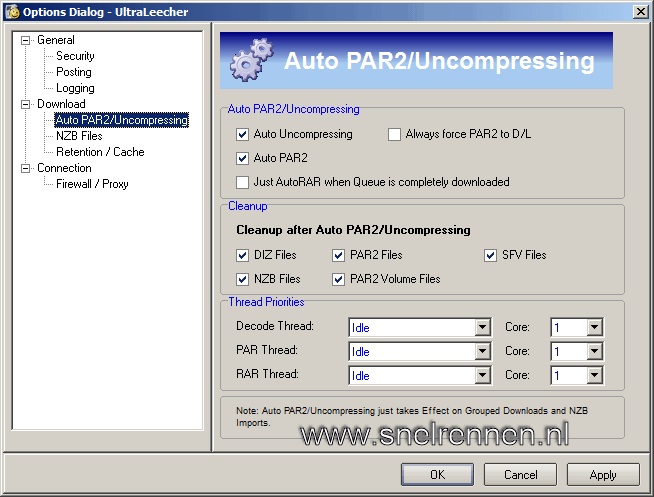Uncheck SFV Files cleanup option

[x=490, y=255]
